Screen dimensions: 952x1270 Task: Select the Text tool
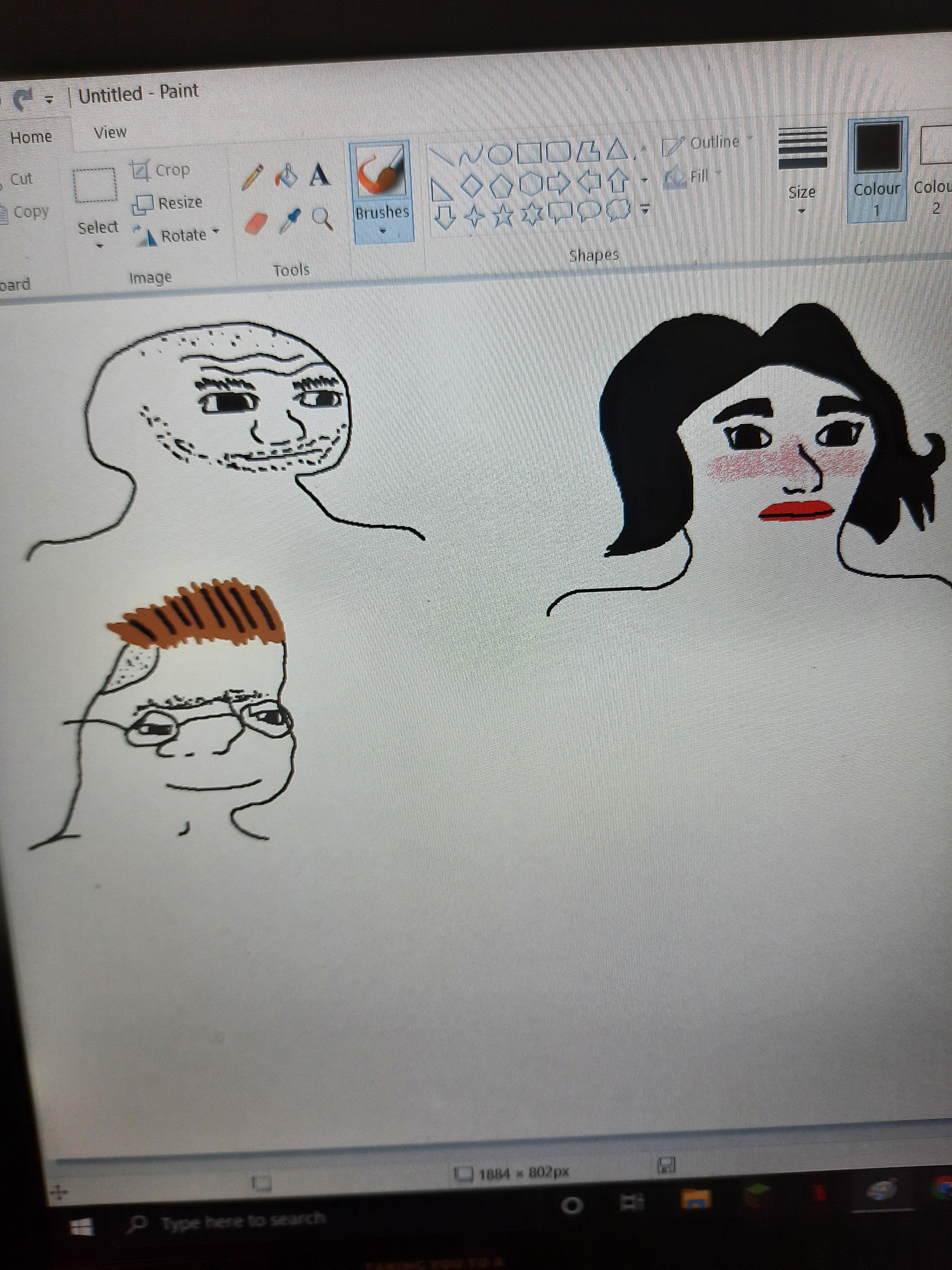coord(320,175)
